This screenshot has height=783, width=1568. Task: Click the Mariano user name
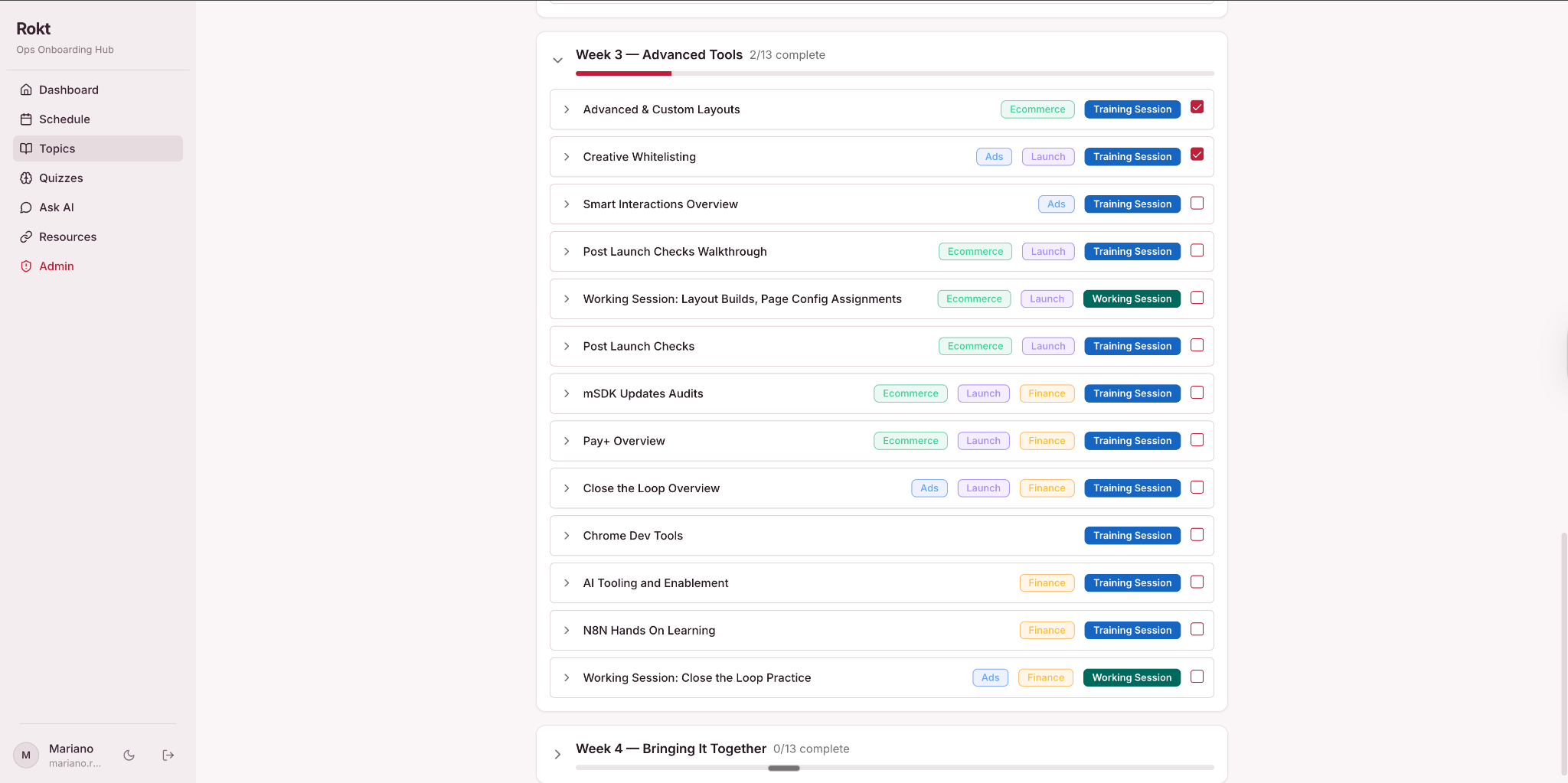tap(71, 749)
